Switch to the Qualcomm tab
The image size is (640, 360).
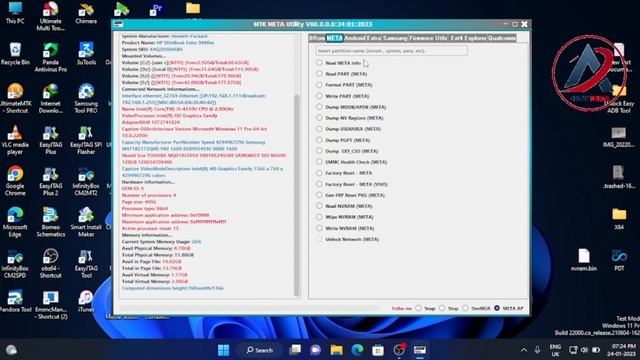point(502,38)
